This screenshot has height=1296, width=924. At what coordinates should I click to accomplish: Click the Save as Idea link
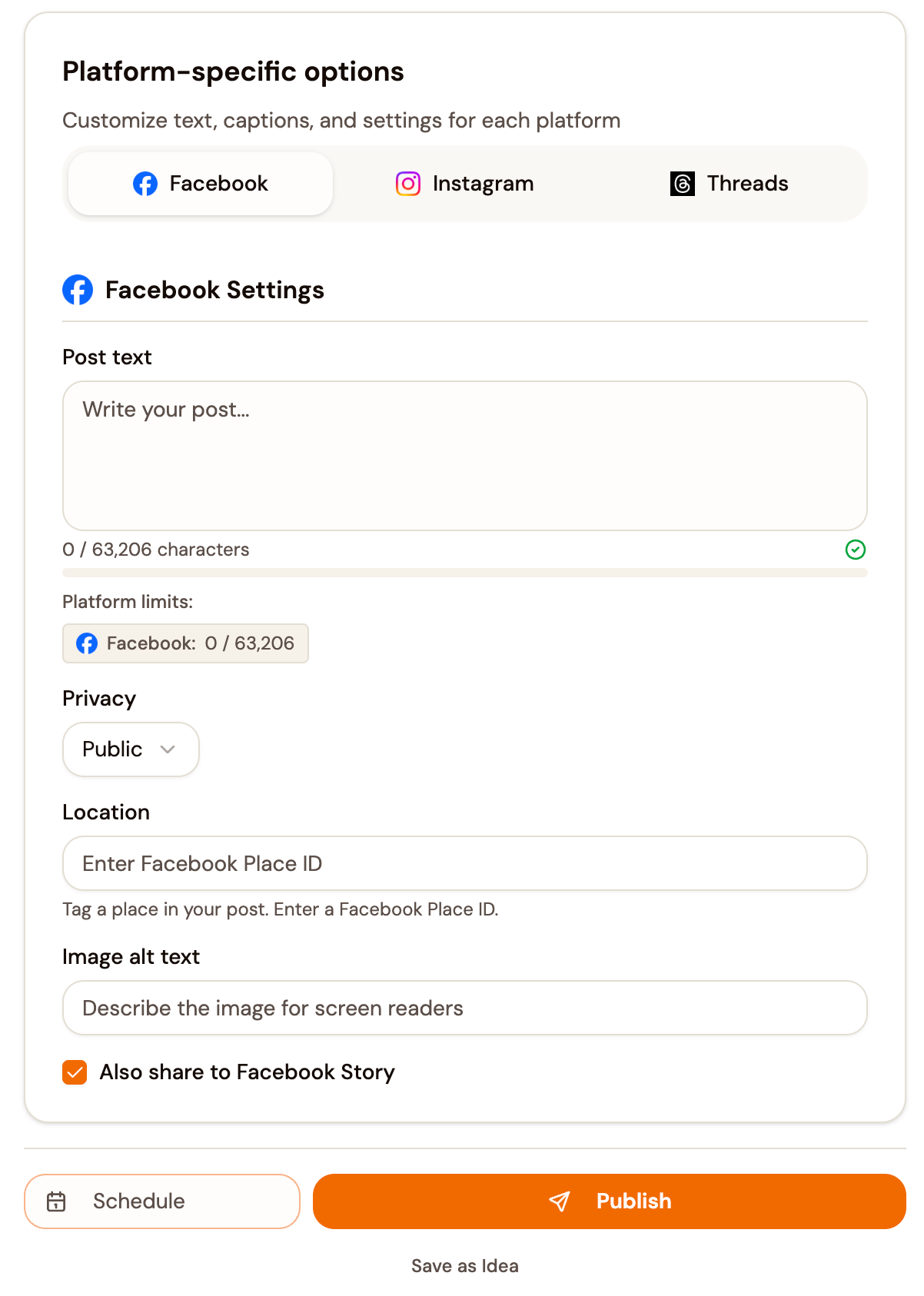464,1265
